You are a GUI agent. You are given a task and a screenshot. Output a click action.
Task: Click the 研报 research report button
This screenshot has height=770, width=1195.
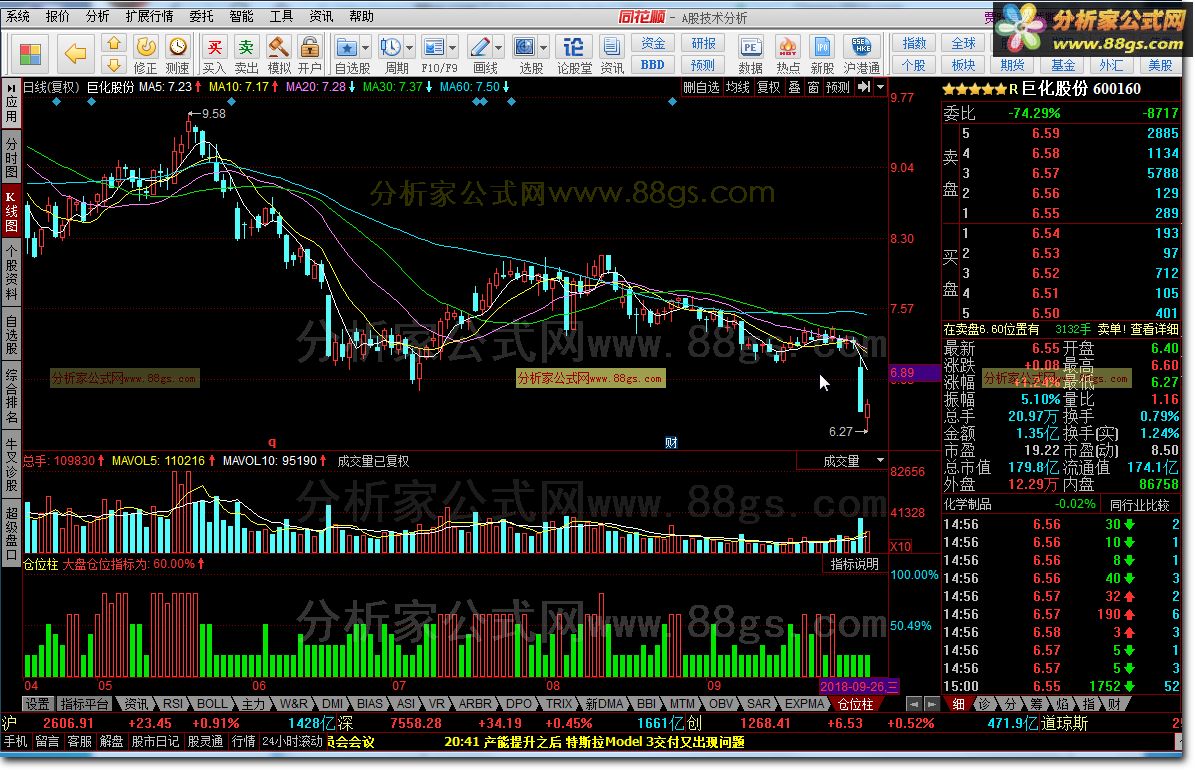(x=703, y=43)
